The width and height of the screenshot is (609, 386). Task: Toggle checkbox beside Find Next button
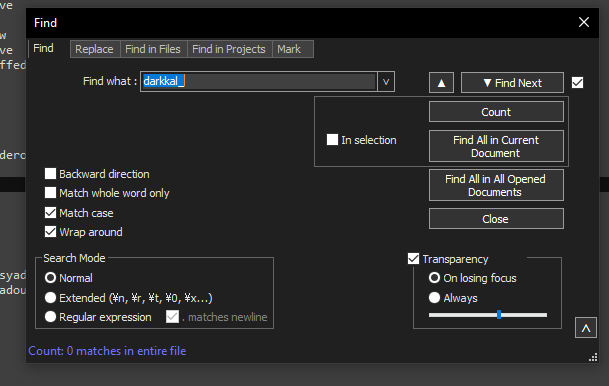(x=577, y=82)
